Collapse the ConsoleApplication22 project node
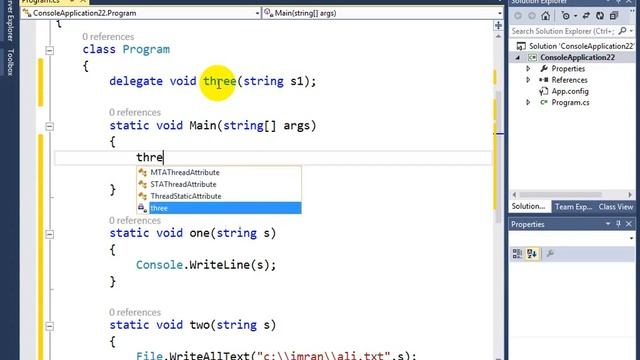This screenshot has width=640, height=360. coord(518,58)
